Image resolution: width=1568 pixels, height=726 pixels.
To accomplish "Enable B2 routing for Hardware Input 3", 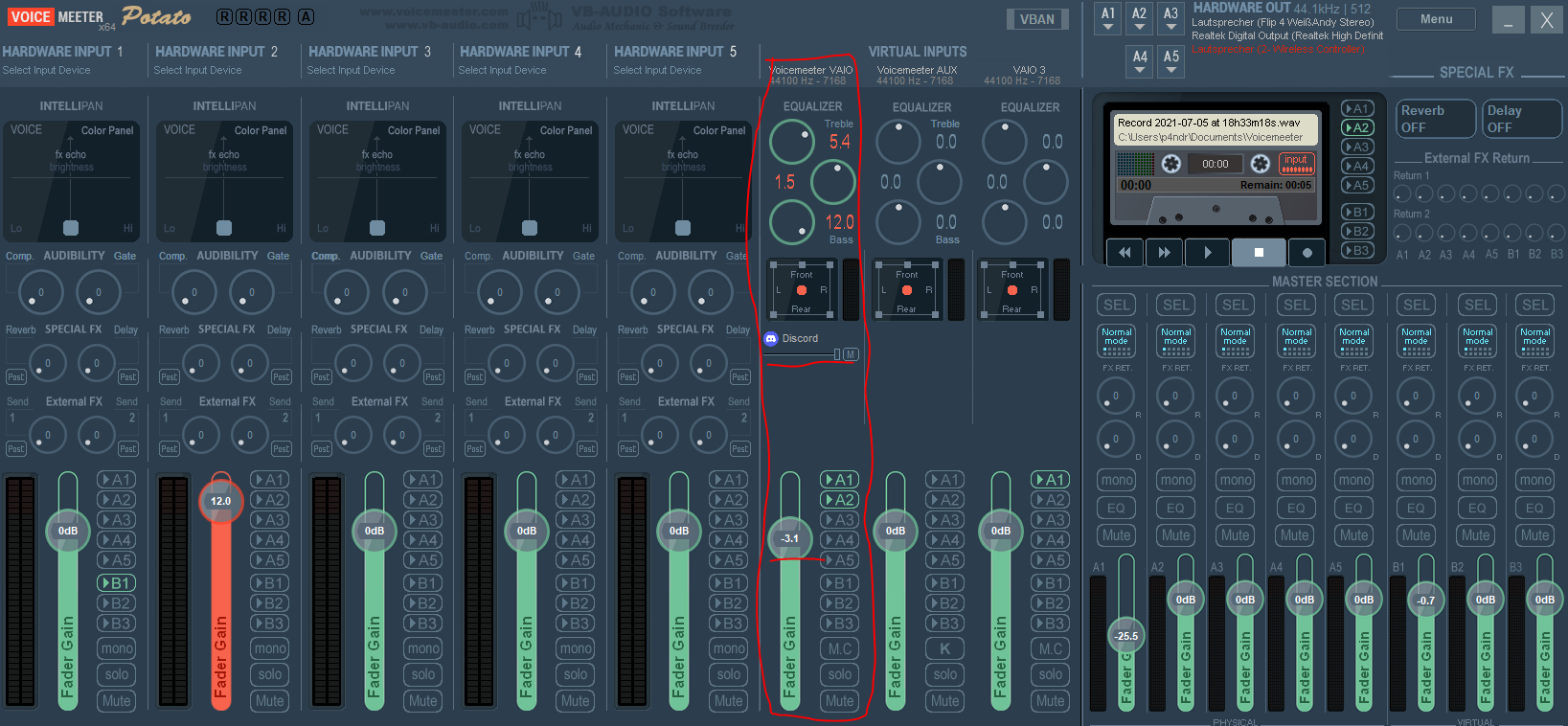I will tap(422, 602).
